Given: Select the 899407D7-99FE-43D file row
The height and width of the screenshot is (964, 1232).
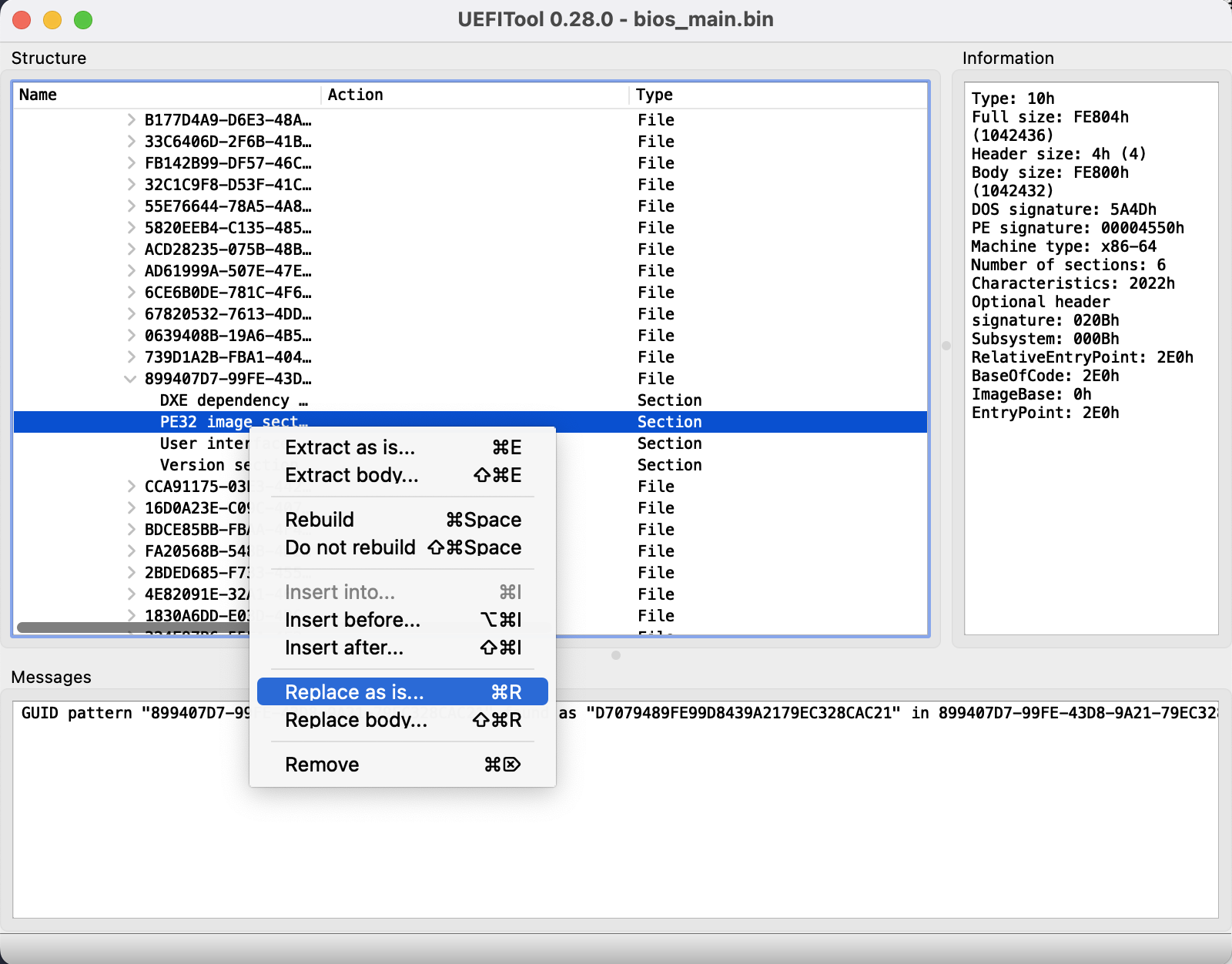Looking at the screenshot, I should pos(470,379).
